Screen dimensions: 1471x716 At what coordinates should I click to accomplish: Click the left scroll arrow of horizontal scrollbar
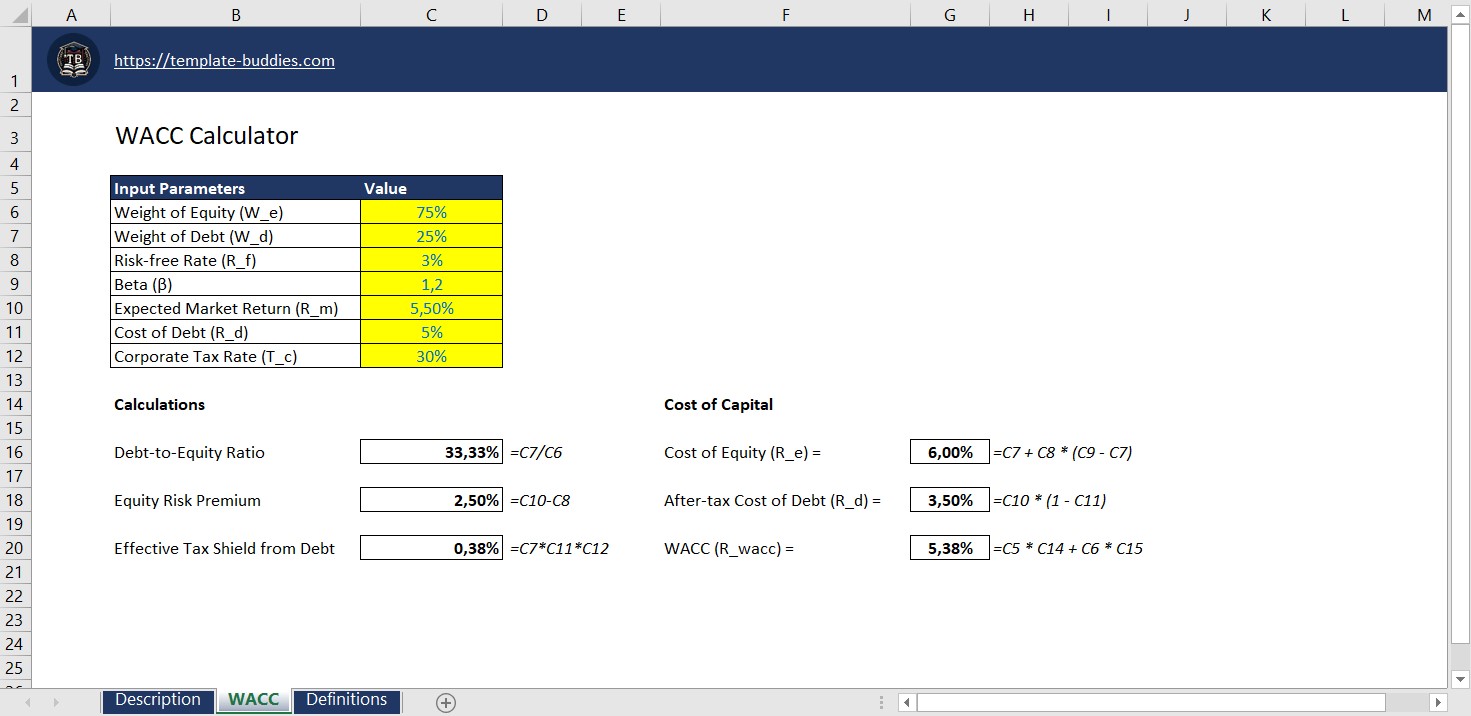906,701
